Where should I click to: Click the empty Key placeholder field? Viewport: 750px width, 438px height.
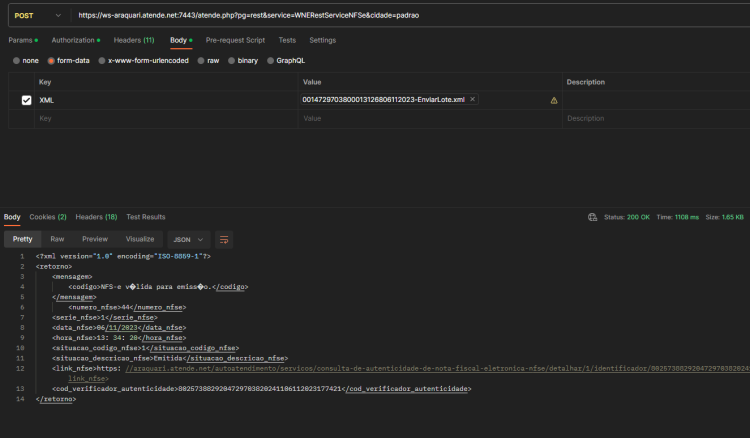pyautogui.click(x=166, y=118)
